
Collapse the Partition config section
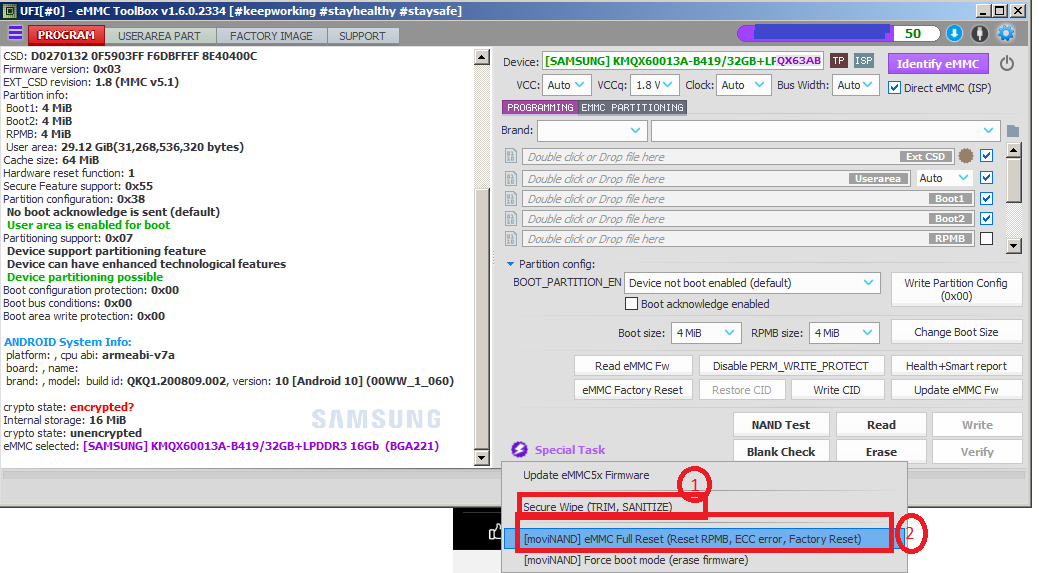click(x=510, y=264)
